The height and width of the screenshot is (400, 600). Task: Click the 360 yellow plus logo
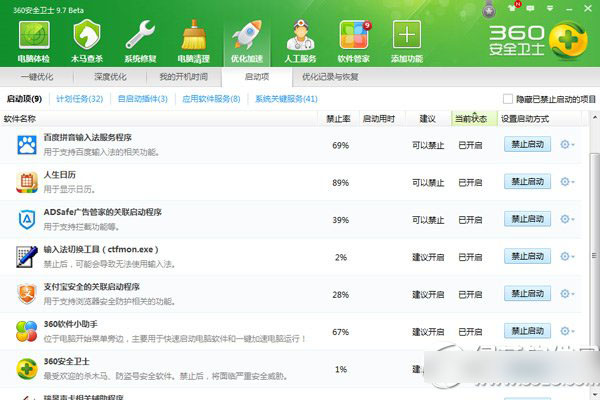click(x=568, y=41)
